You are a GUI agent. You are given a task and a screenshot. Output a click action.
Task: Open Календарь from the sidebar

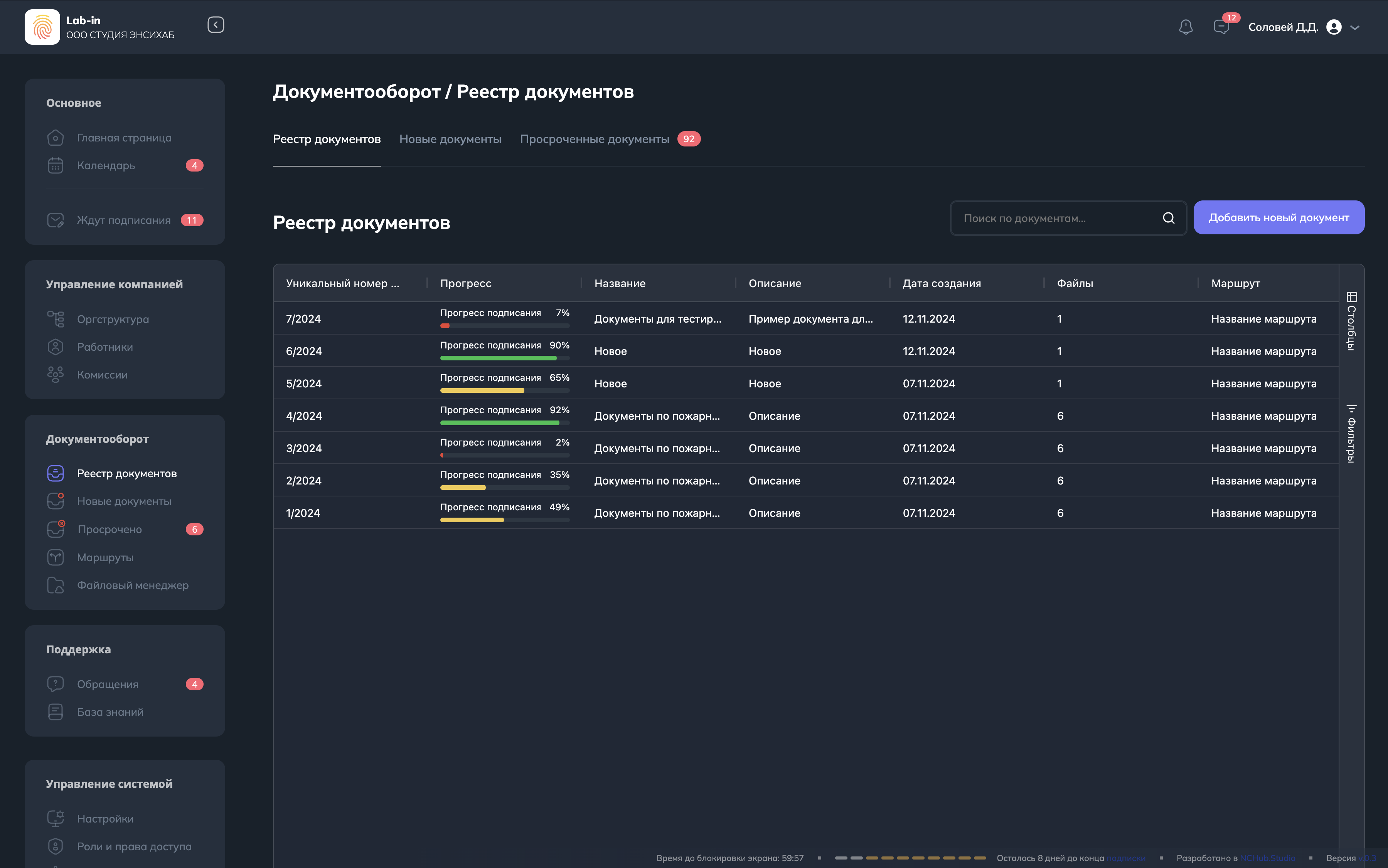pos(106,166)
